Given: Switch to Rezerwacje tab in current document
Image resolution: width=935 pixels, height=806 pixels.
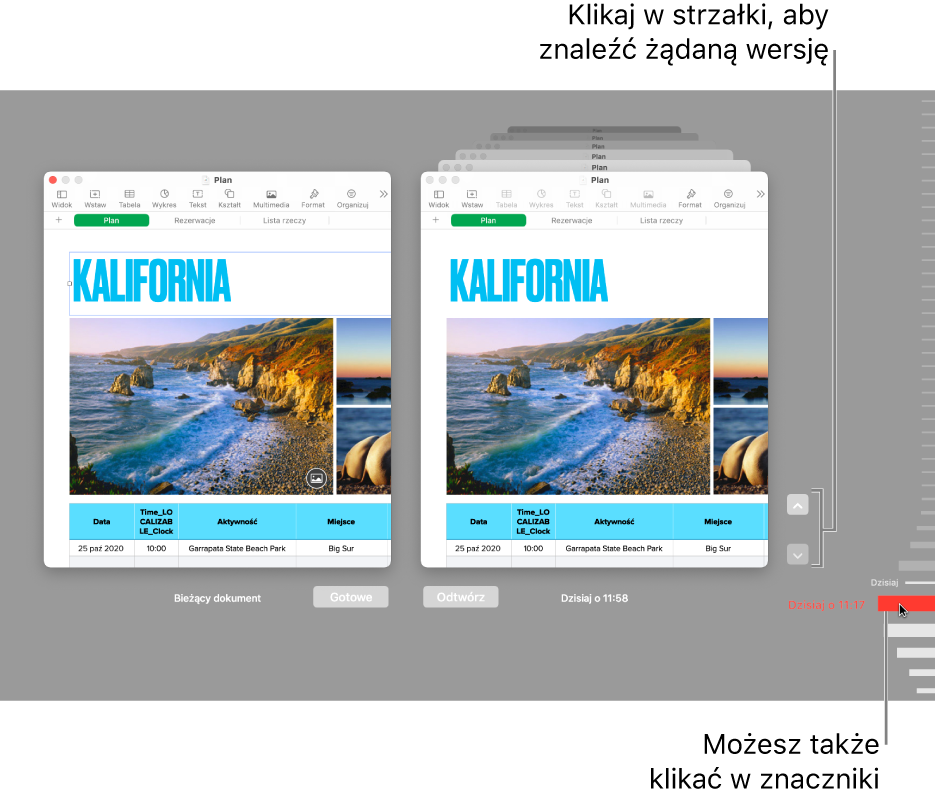Looking at the screenshot, I should (194, 221).
